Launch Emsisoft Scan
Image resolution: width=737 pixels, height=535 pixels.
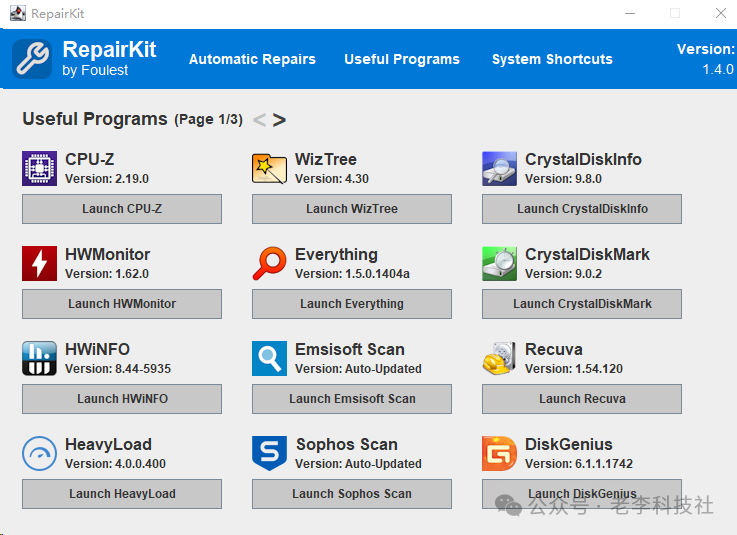(352, 399)
